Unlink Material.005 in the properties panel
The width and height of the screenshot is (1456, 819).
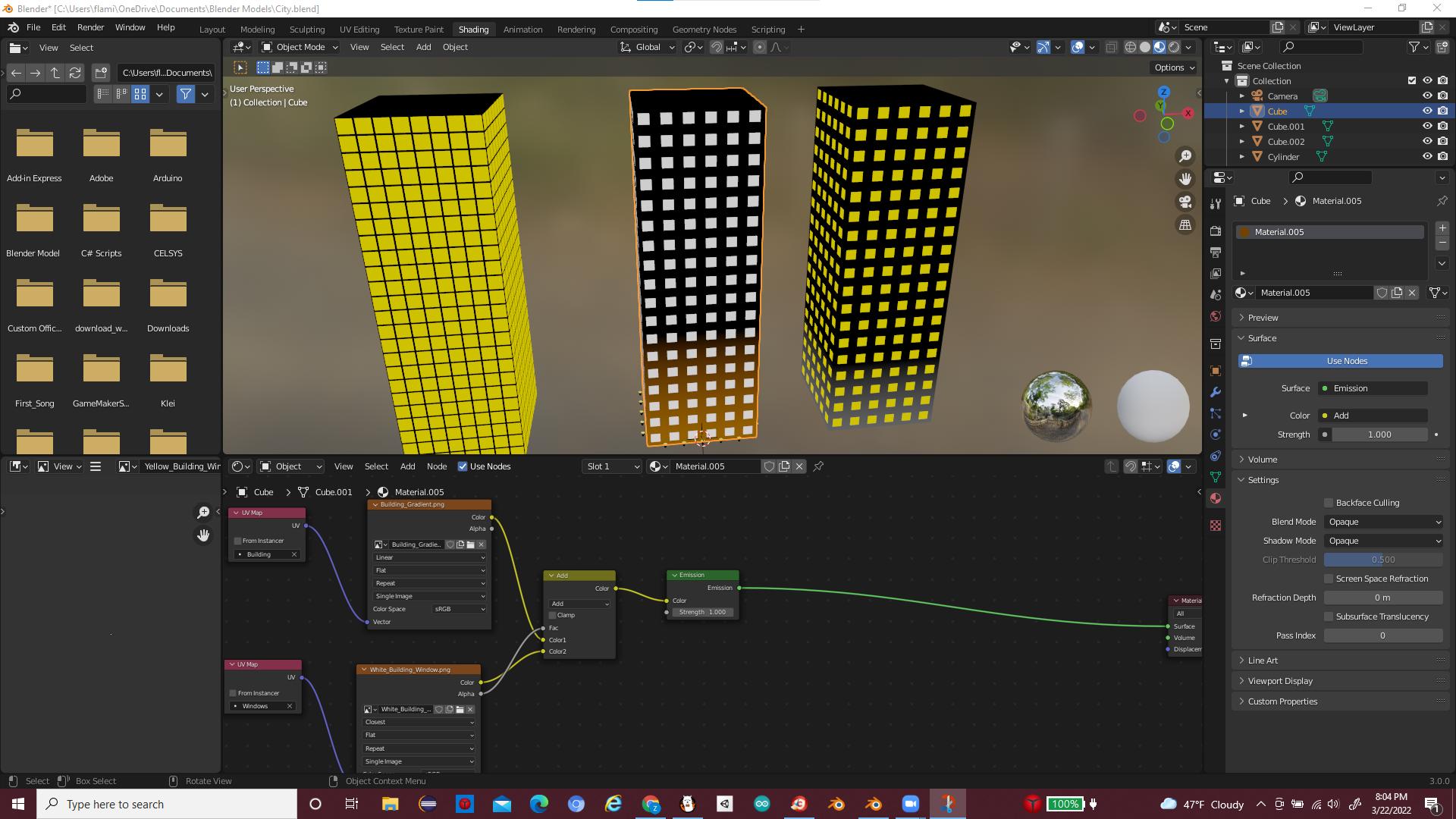point(1412,293)
